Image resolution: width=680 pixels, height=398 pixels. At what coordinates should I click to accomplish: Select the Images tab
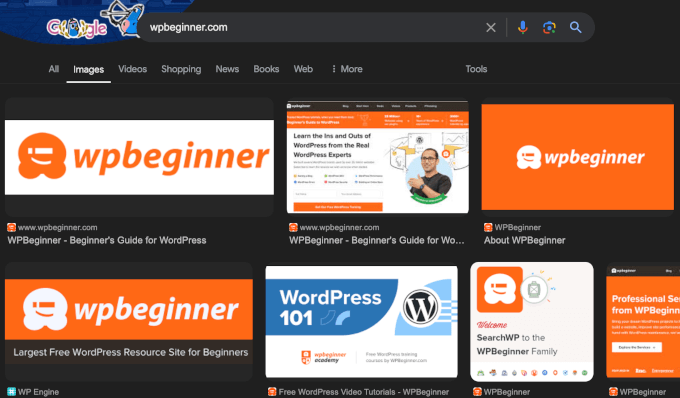click(x=88, y=69)
